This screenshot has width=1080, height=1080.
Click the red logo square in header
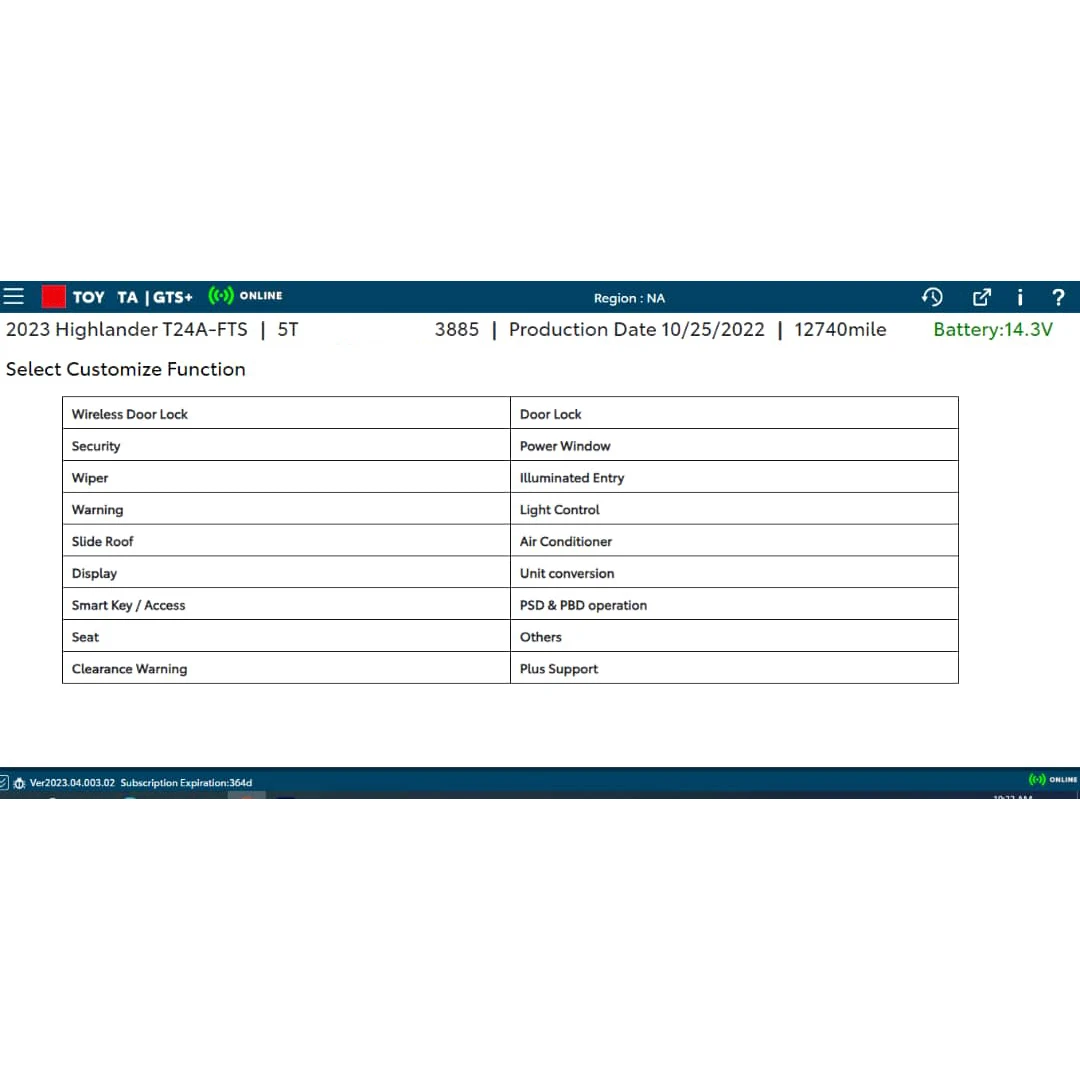click(x=53, y=297)
